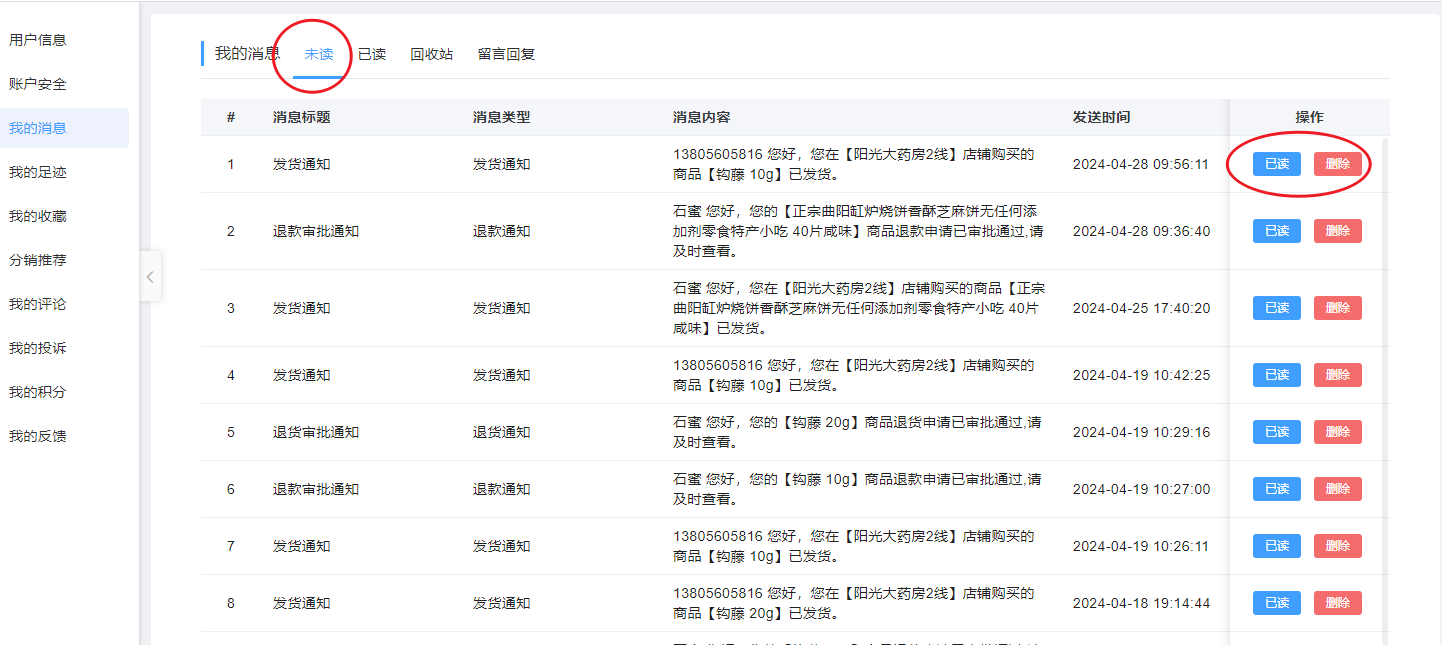Click the 我的消息 section heading
This screenshot has width=1442, height=645.
pyautogui.click(x=247, y=54)
